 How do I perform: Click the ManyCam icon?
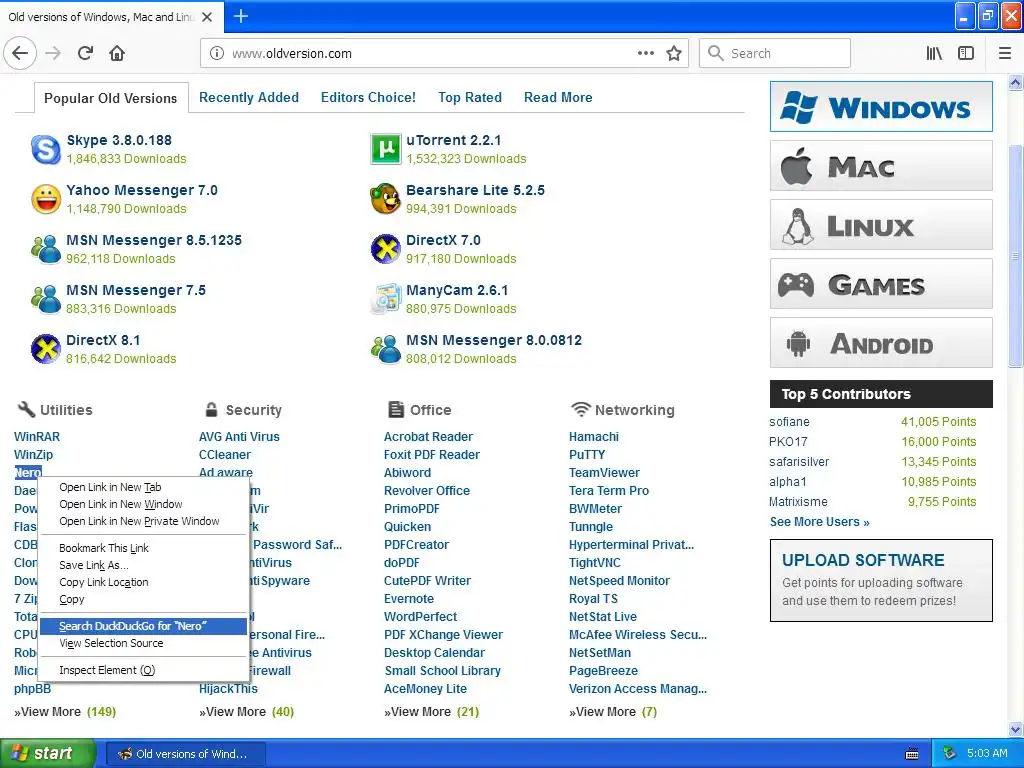point(385,299)
